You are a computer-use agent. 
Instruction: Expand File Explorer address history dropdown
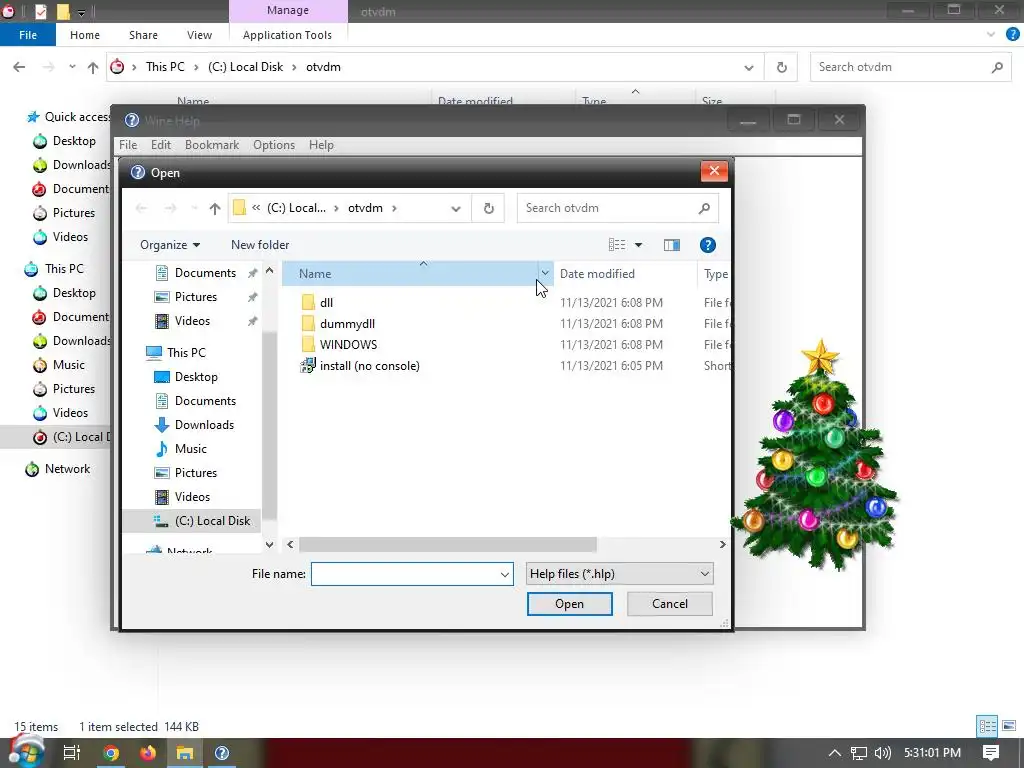tap(748, 67)
